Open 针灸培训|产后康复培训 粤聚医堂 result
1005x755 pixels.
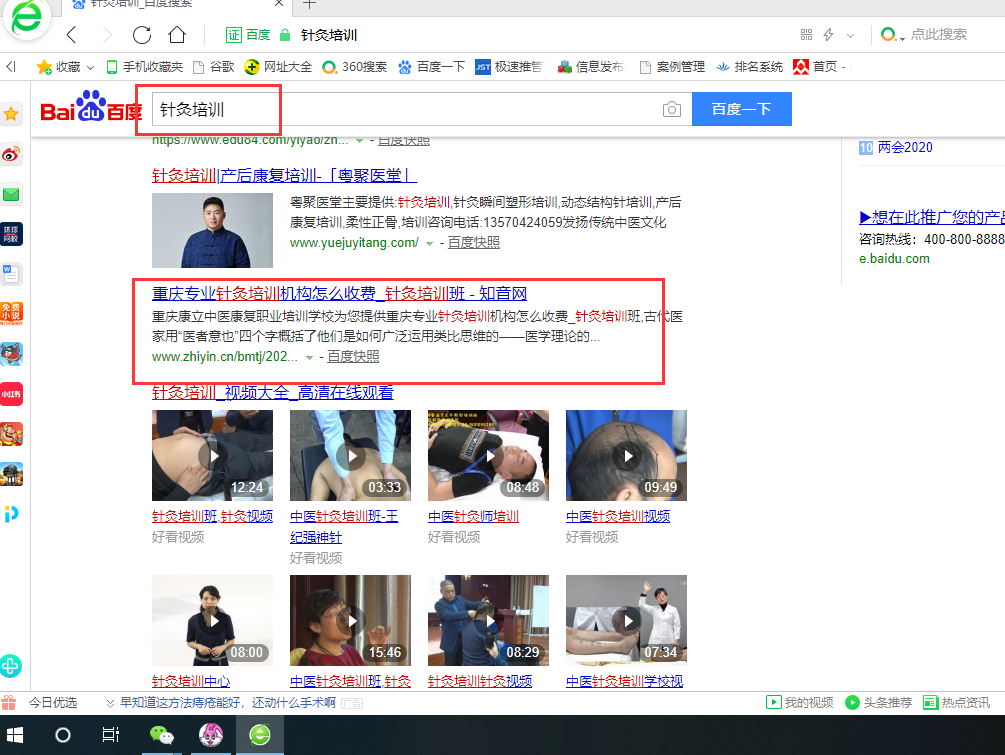click(284, 175)
